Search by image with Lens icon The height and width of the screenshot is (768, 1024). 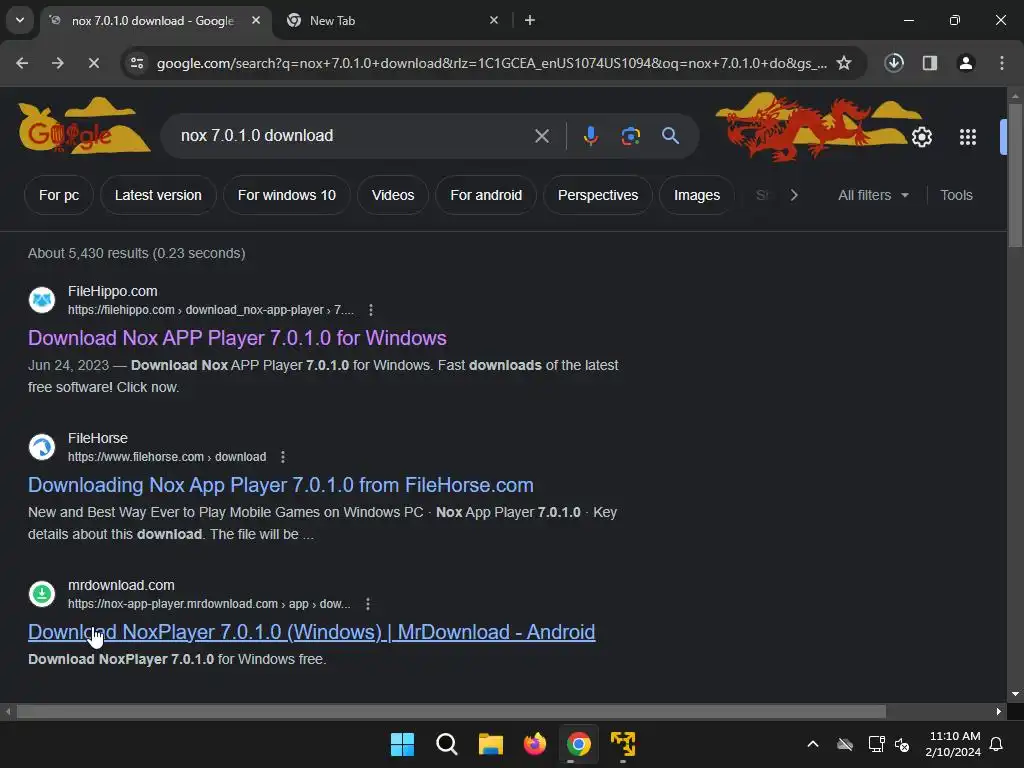pos(630,136)
